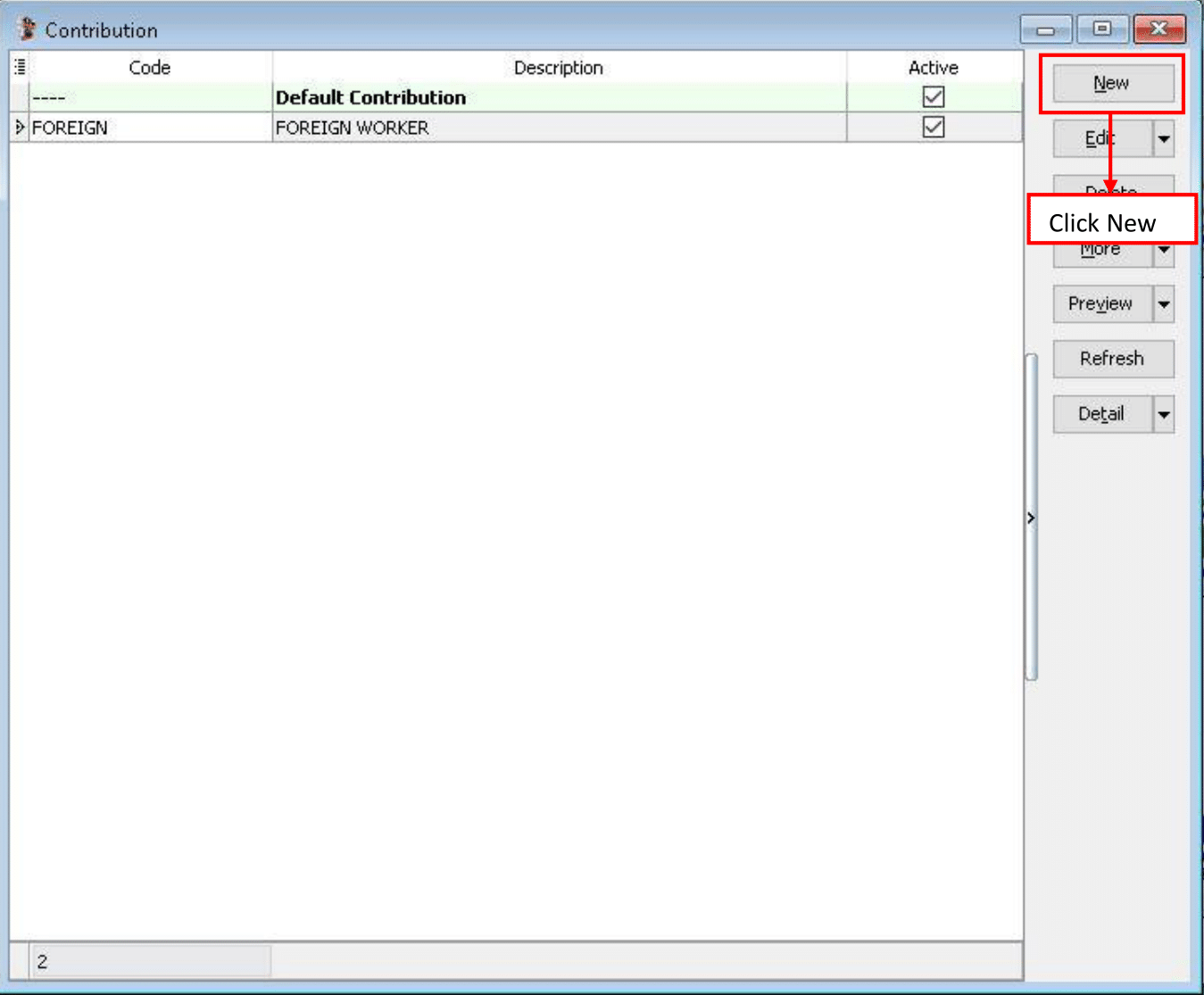Image resolution: width=1204 pixels, height=995 pixels.
Task: Select the FOREIGN code cell
Action: [x=150, y=128]
